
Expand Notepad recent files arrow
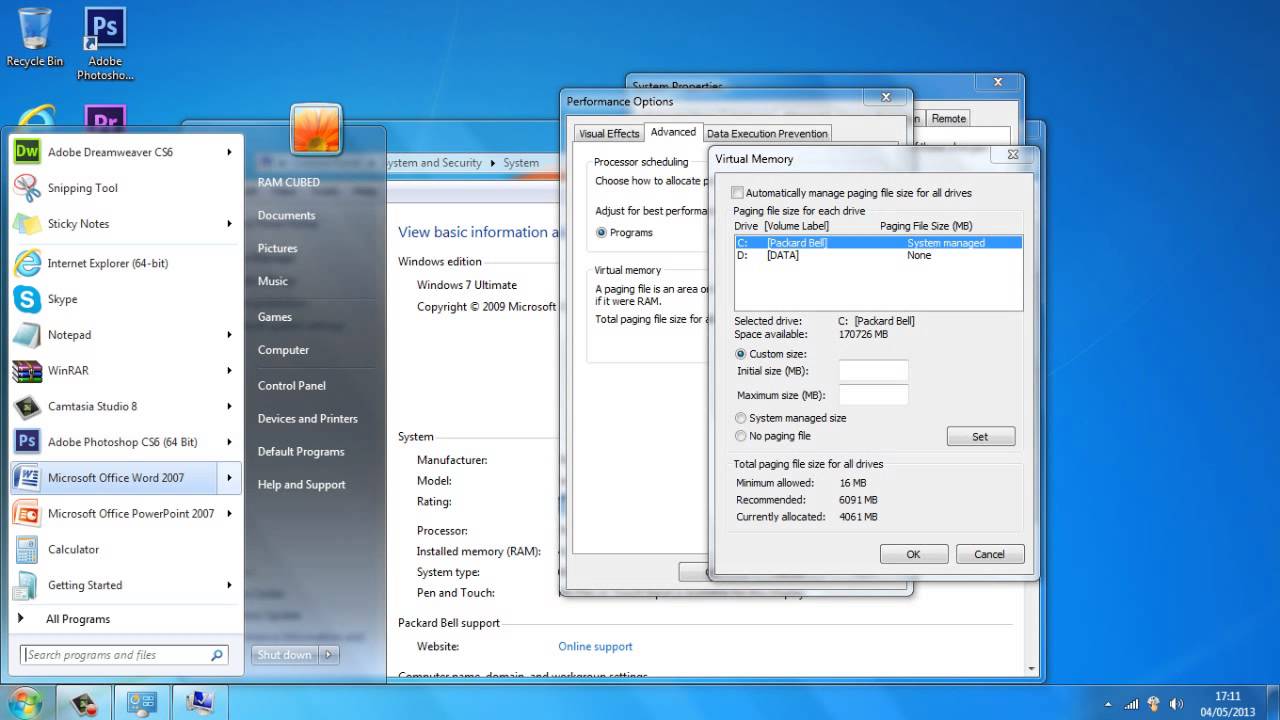click(x=229, y=335)
